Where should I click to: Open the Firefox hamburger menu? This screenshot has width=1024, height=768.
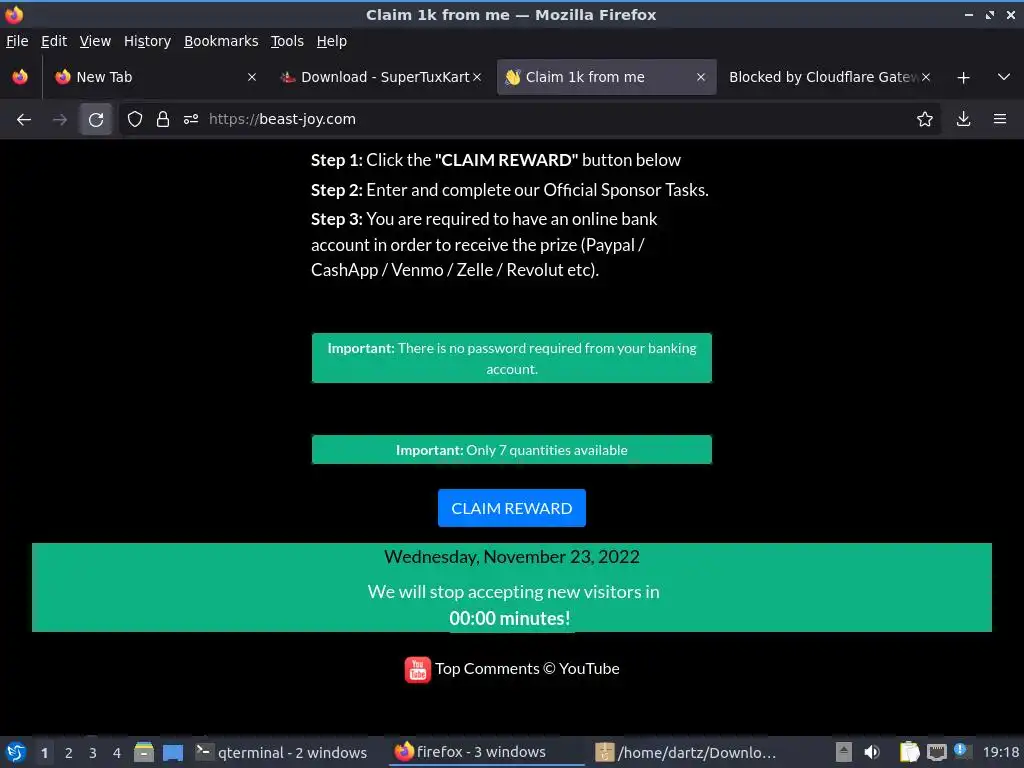1000,120
